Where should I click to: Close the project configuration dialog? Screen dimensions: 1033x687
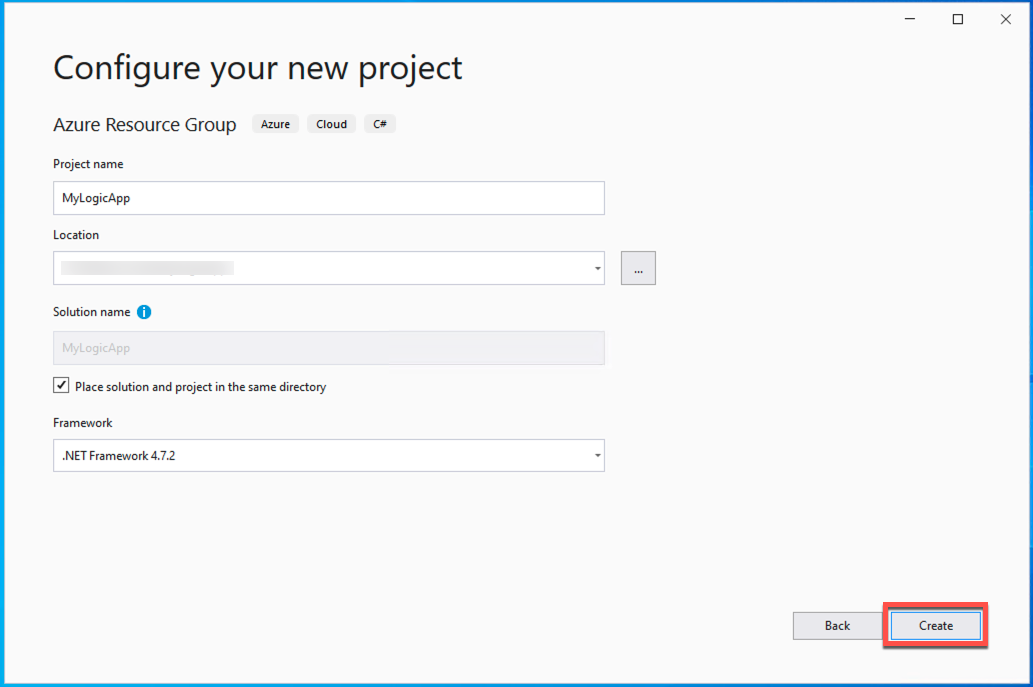(1005, 18)
